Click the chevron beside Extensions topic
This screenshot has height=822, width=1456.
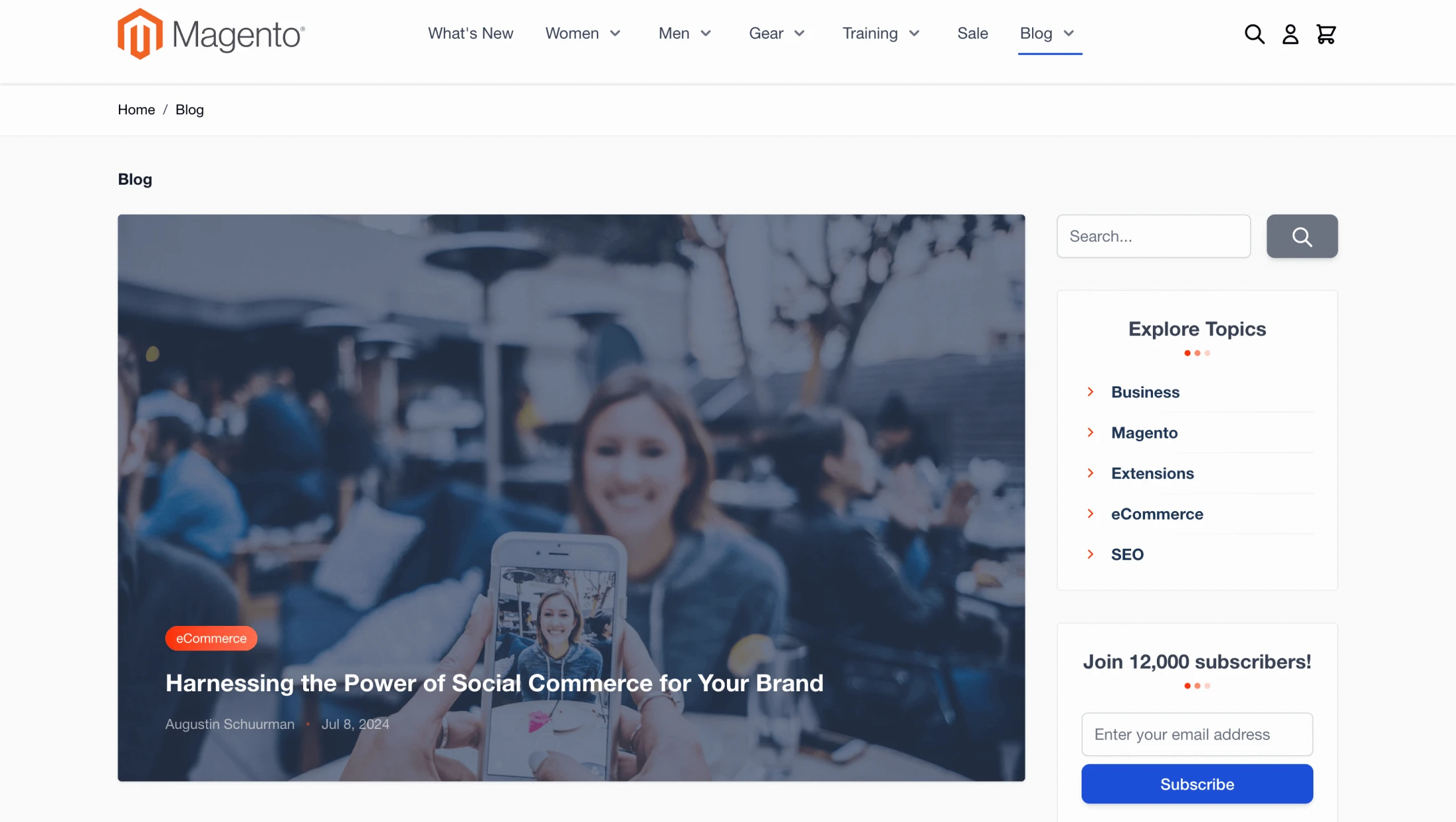tap(1091, 473)
